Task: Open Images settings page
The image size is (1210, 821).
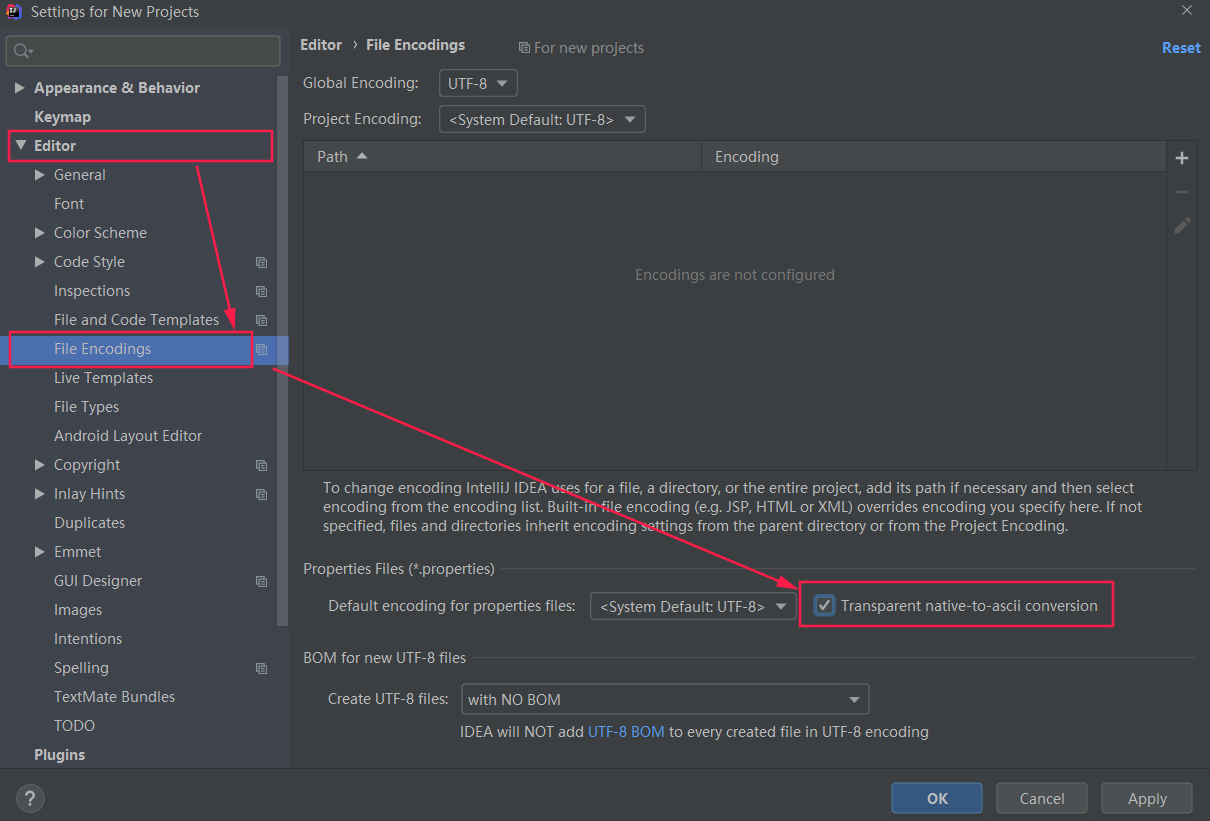Action: (78, 610)
